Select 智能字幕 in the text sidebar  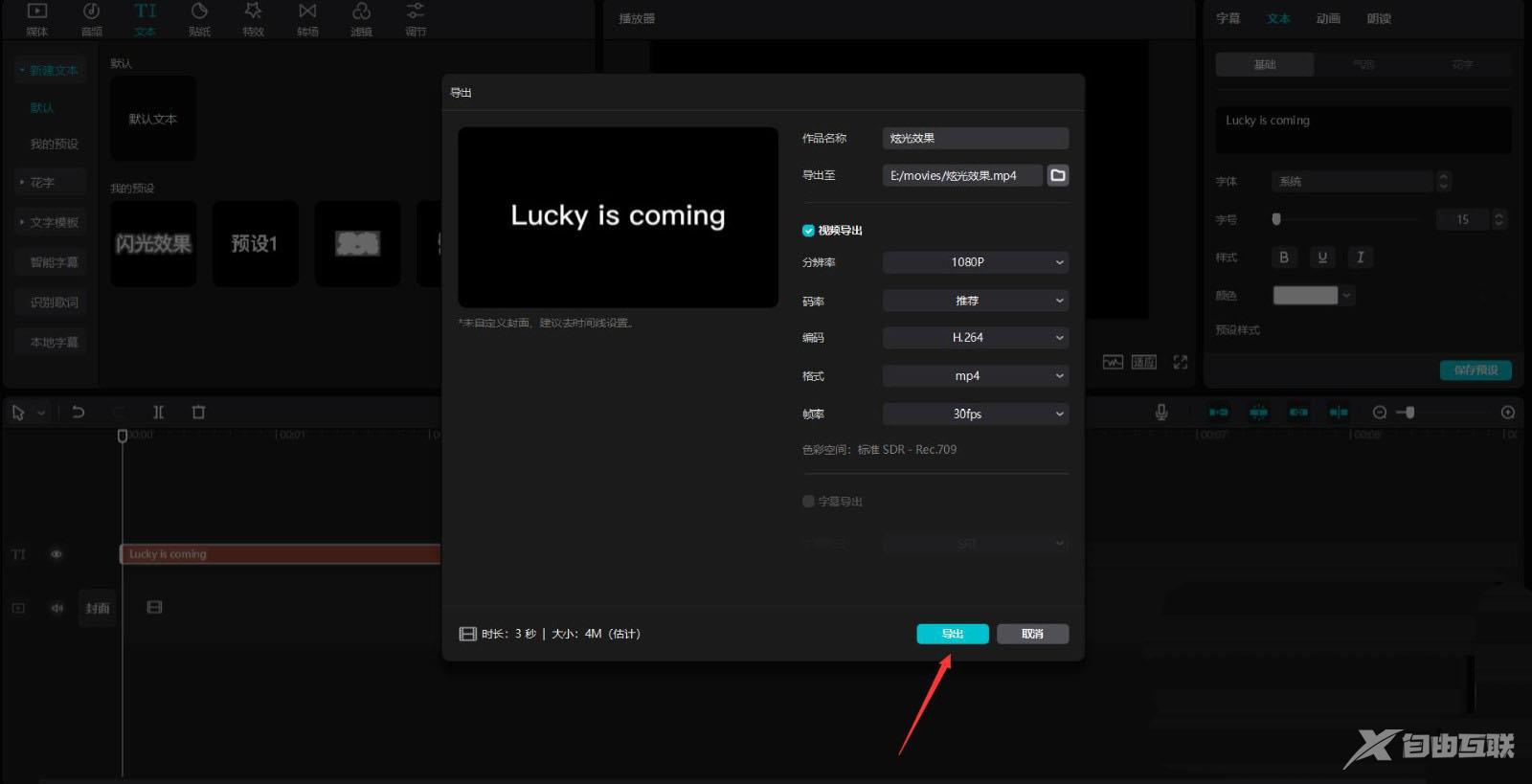coord(55,262)
